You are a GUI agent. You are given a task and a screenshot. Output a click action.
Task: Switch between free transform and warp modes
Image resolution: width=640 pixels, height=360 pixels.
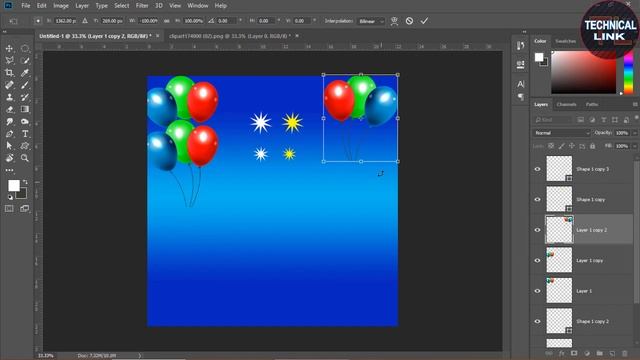coord(394,21)
